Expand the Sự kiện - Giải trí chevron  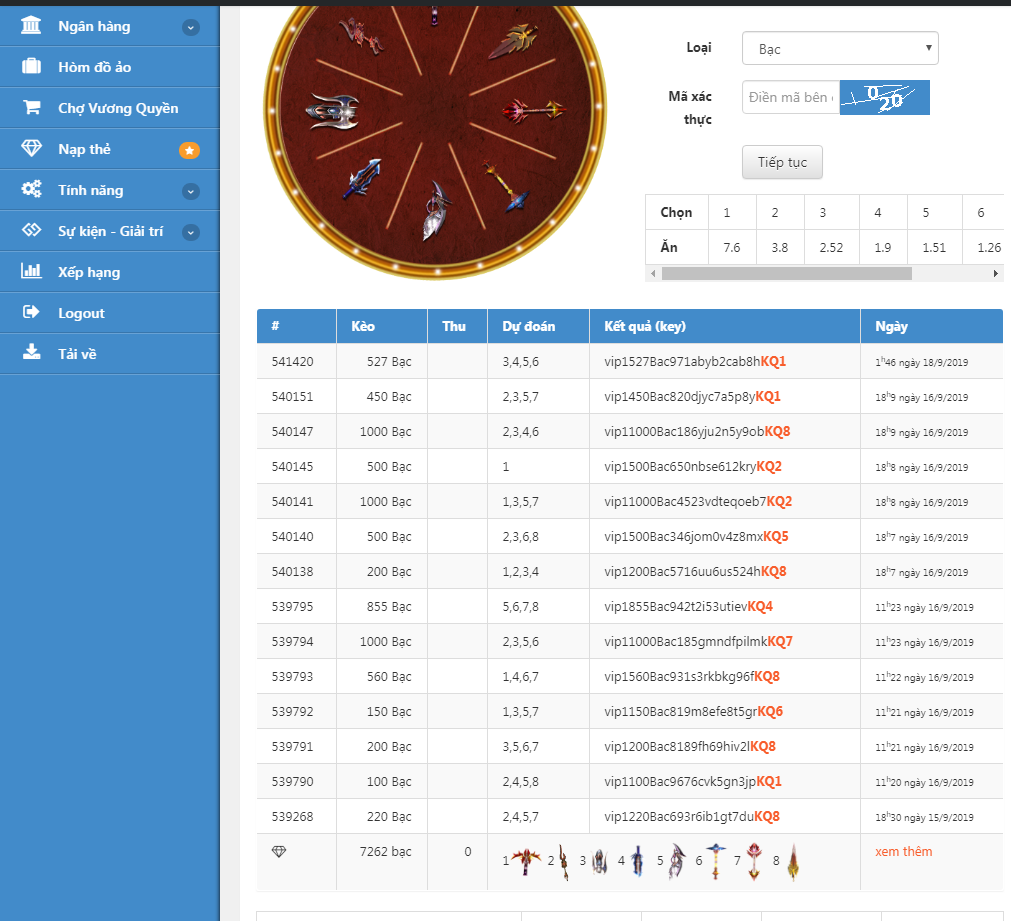[191, 232]
